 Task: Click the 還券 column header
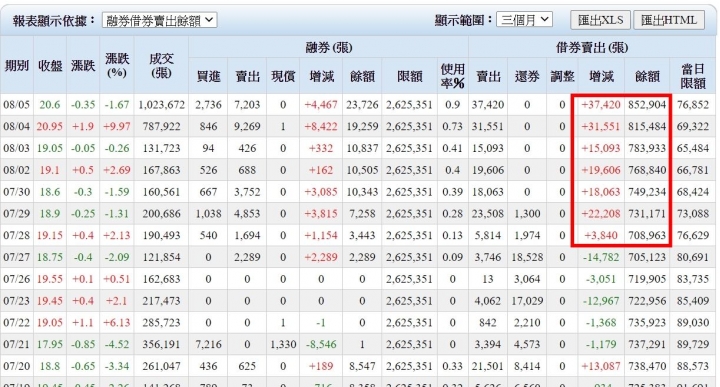(x=527, y=76)
